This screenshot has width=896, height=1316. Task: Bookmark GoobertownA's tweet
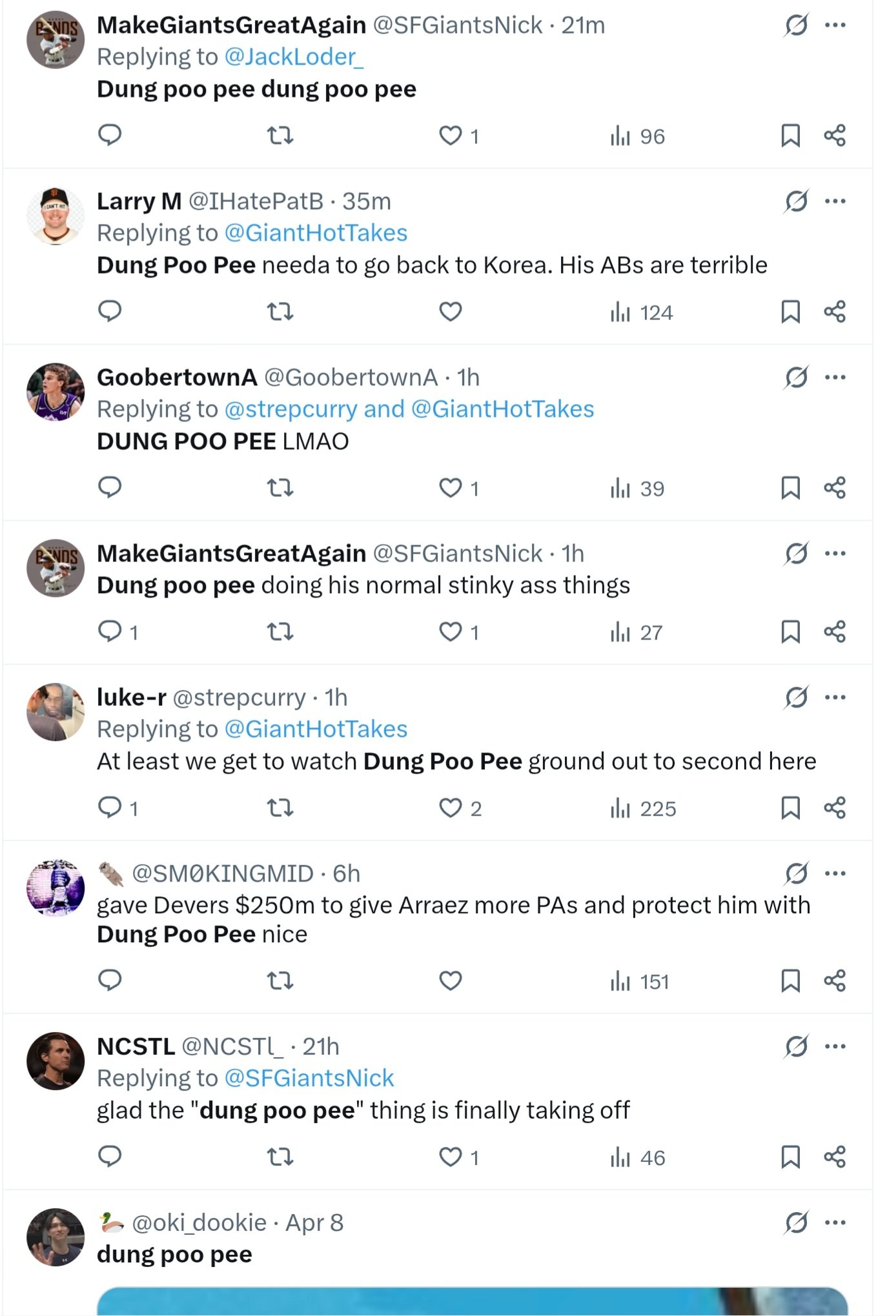(790, 488)
